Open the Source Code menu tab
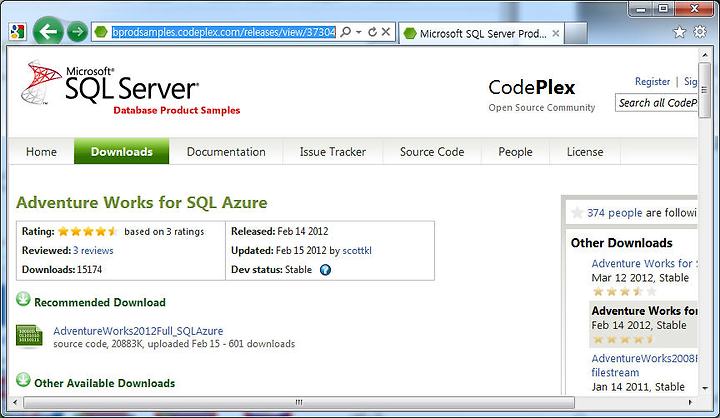 tap(432, 152)
